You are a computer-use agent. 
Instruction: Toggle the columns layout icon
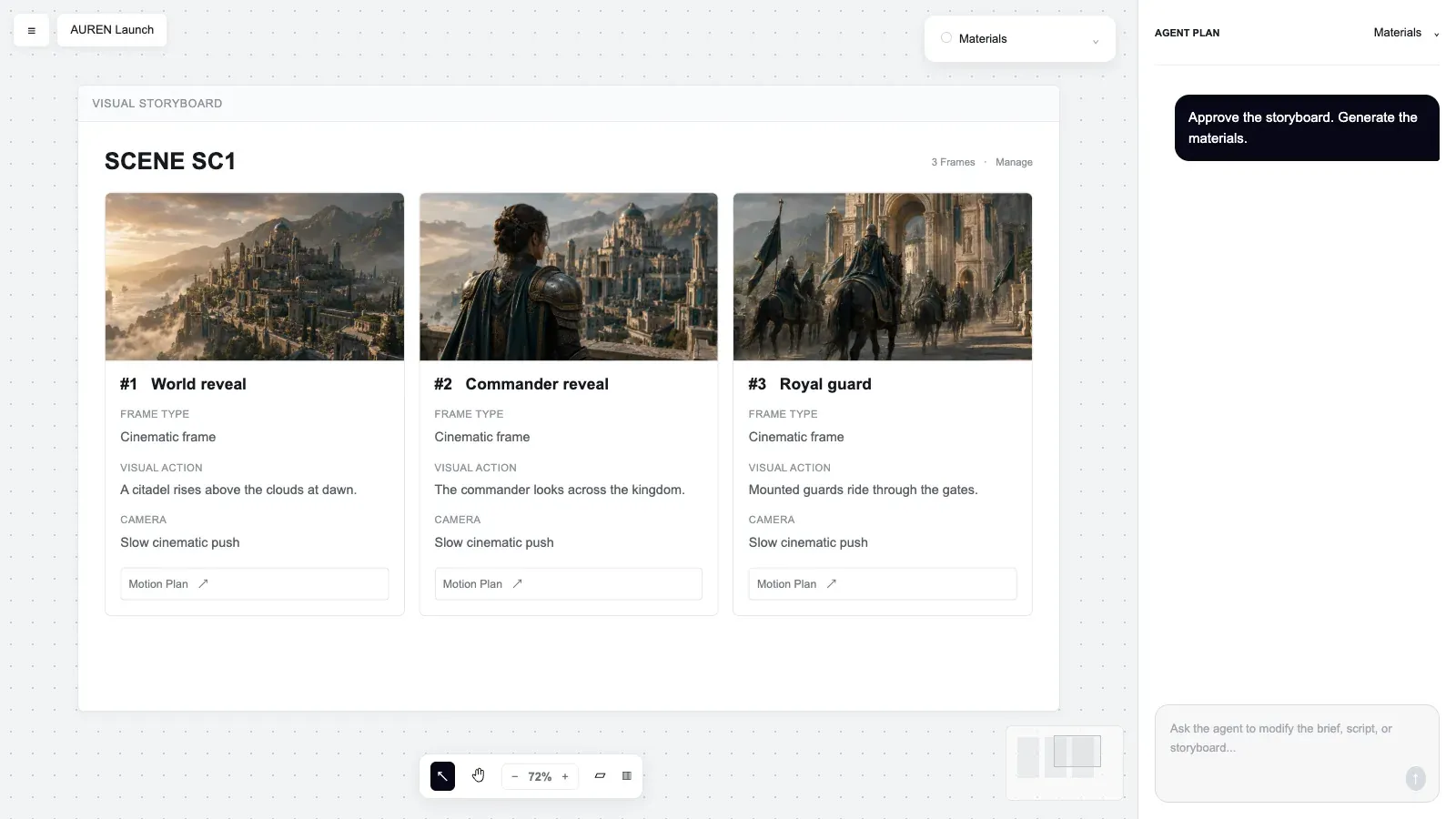tap(627, 776)
